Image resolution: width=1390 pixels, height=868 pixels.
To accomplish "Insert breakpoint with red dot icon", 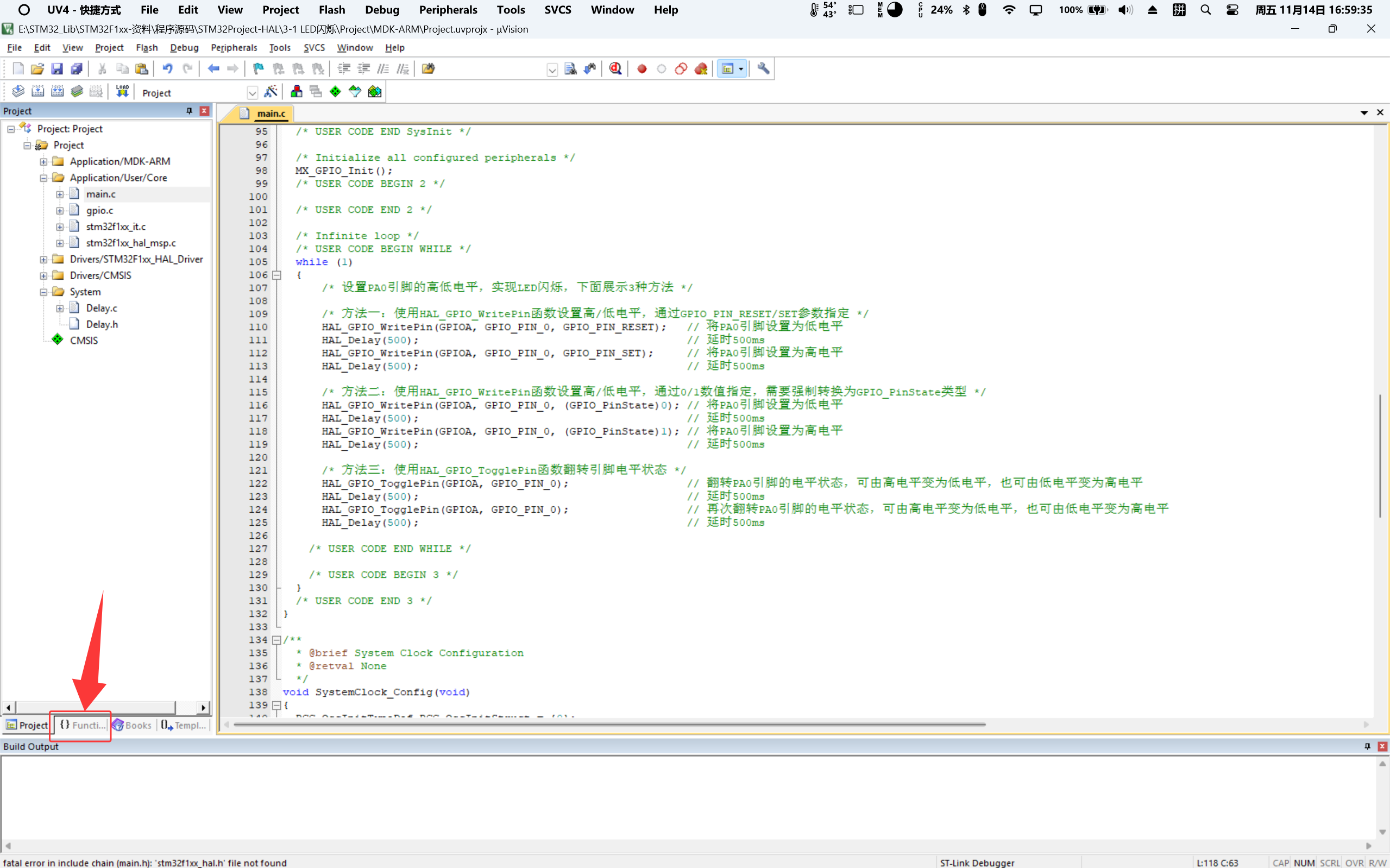I will coord(641,69).
